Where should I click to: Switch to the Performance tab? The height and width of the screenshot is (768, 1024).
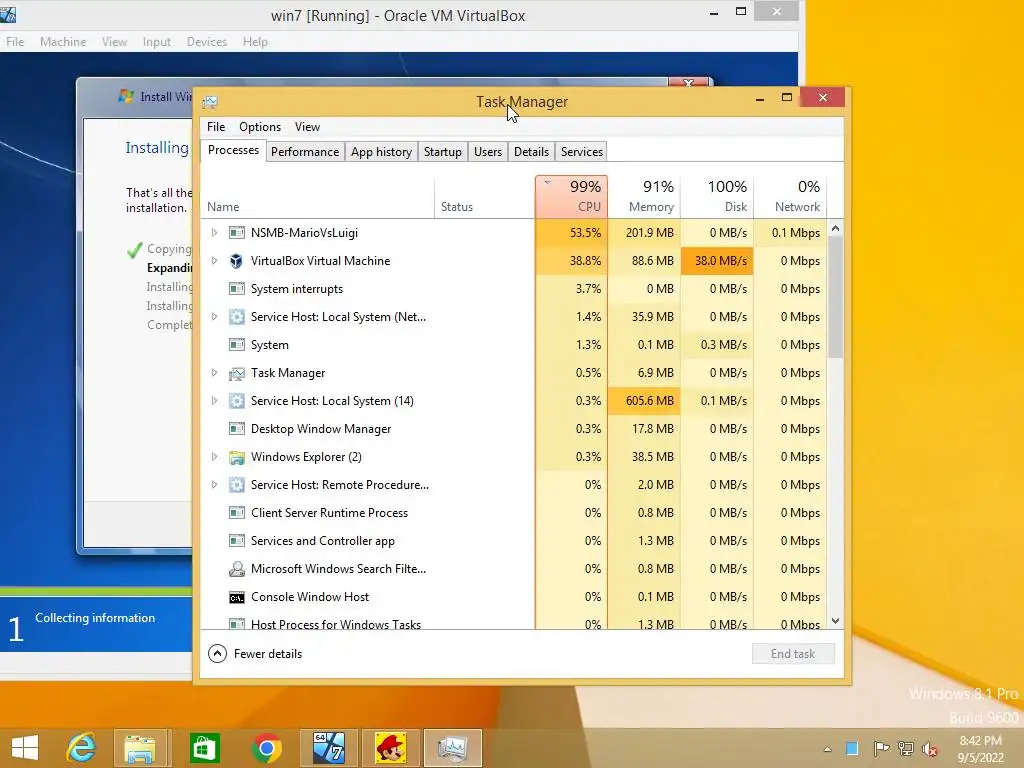coord(305,152)
